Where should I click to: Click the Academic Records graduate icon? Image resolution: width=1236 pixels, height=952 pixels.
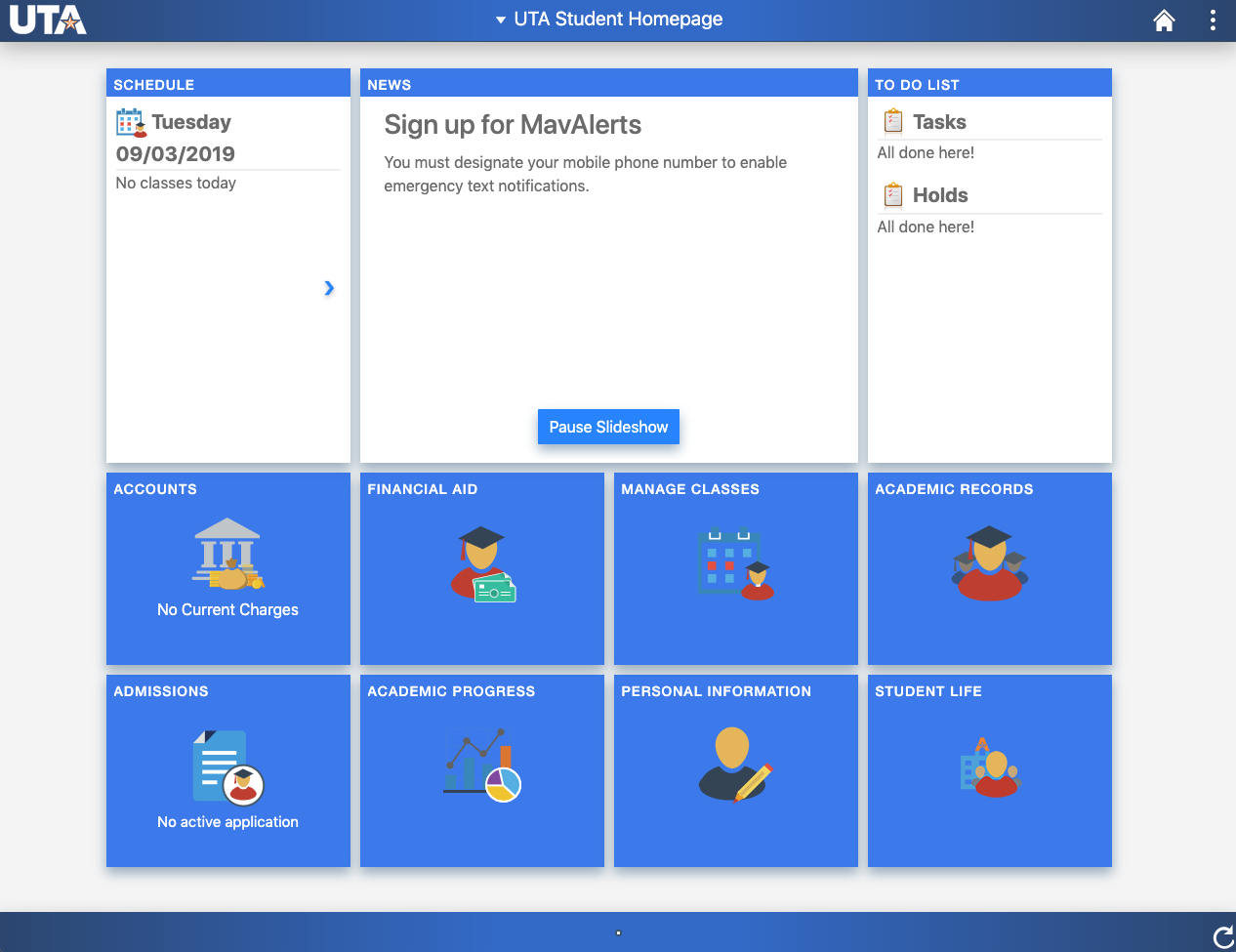[x=989, y=561]
